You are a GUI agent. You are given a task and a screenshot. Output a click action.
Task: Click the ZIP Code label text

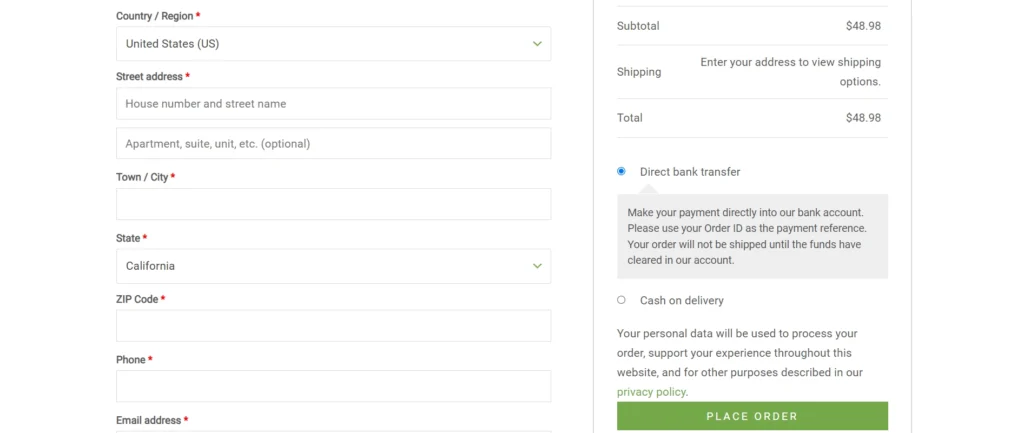(x=137, y=299)
